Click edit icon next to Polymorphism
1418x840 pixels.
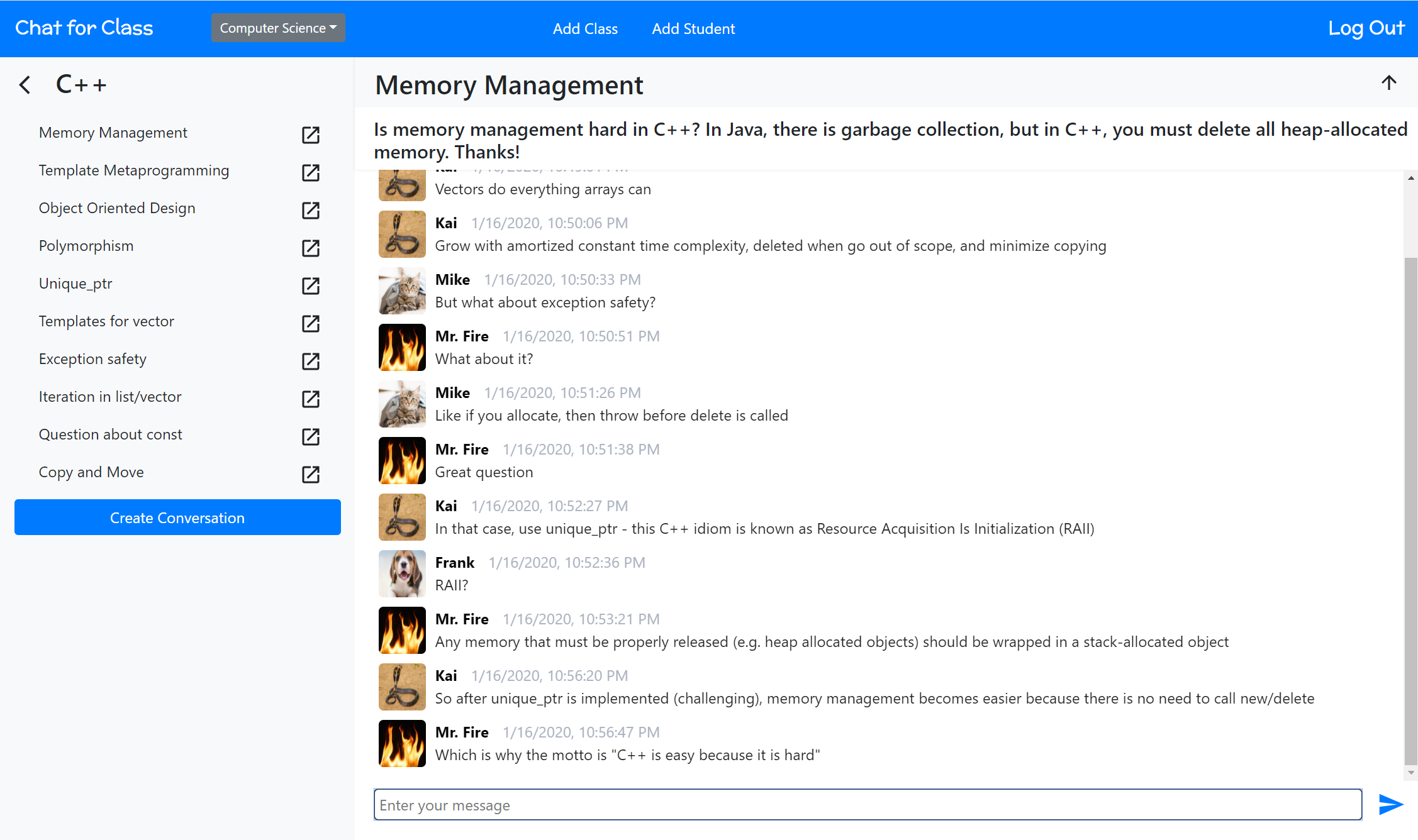tap(311, 247)
